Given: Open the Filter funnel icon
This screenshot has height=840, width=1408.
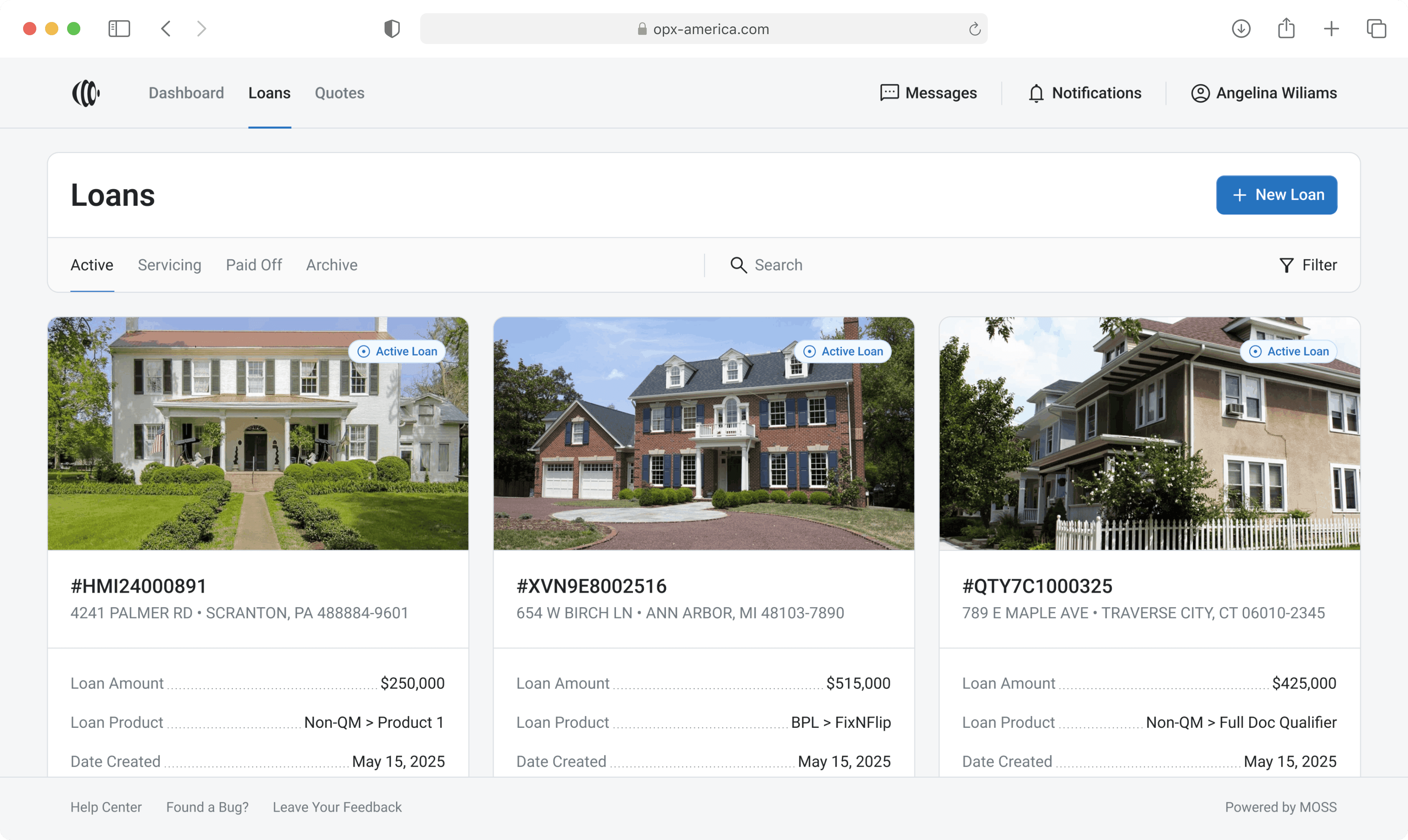Looking at the screenshot, I should [x=1286, y=265].
